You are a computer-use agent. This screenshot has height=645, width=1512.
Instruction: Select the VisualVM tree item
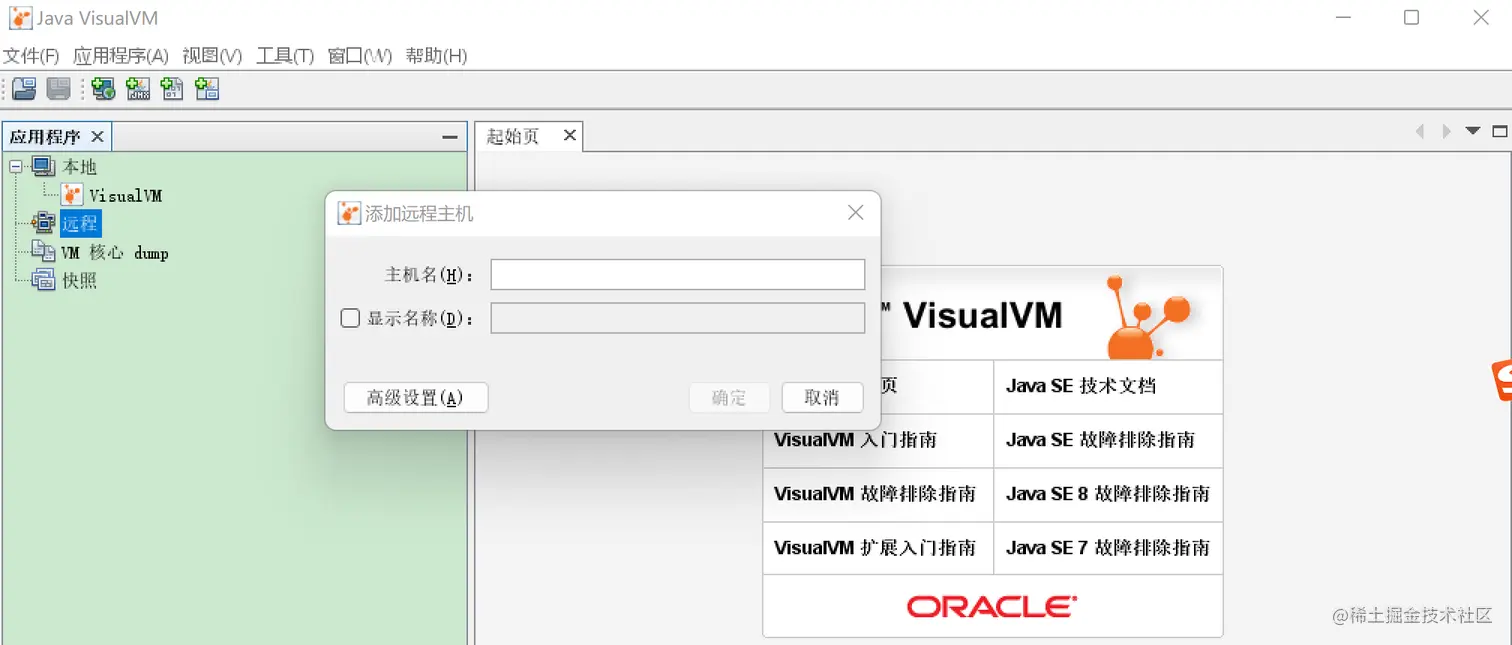(x=126, y=195)
